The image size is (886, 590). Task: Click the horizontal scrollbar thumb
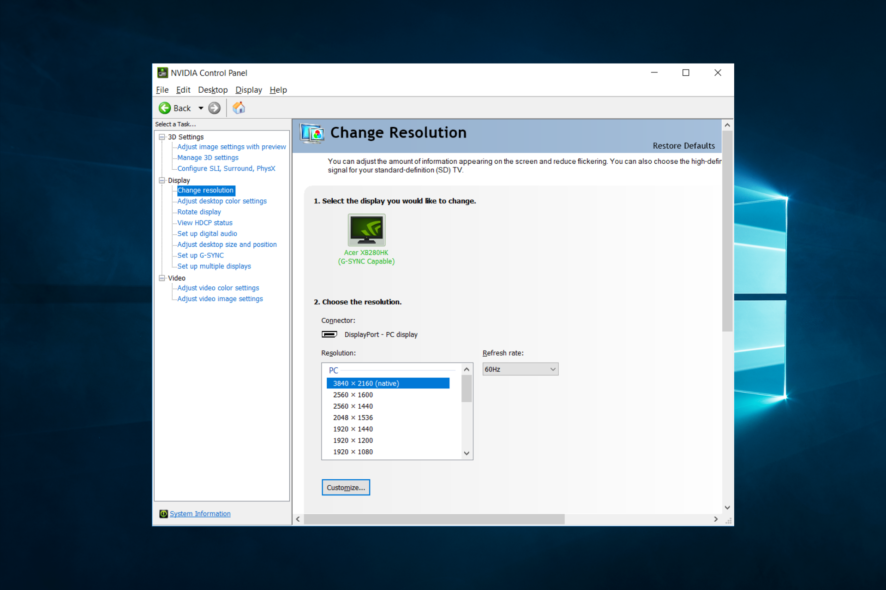pyautogui.click(x=434, y=519)
